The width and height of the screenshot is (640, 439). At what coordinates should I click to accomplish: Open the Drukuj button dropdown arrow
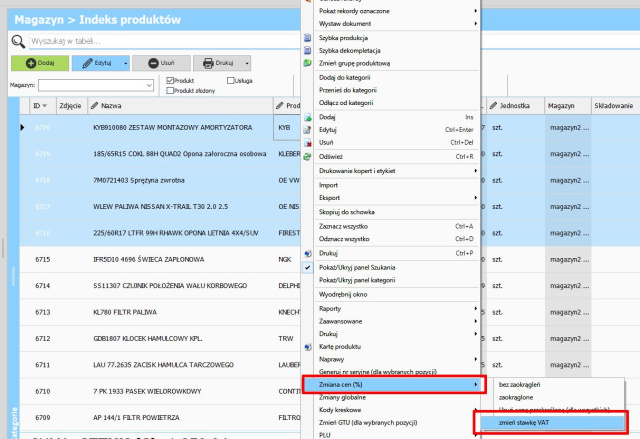247,63
